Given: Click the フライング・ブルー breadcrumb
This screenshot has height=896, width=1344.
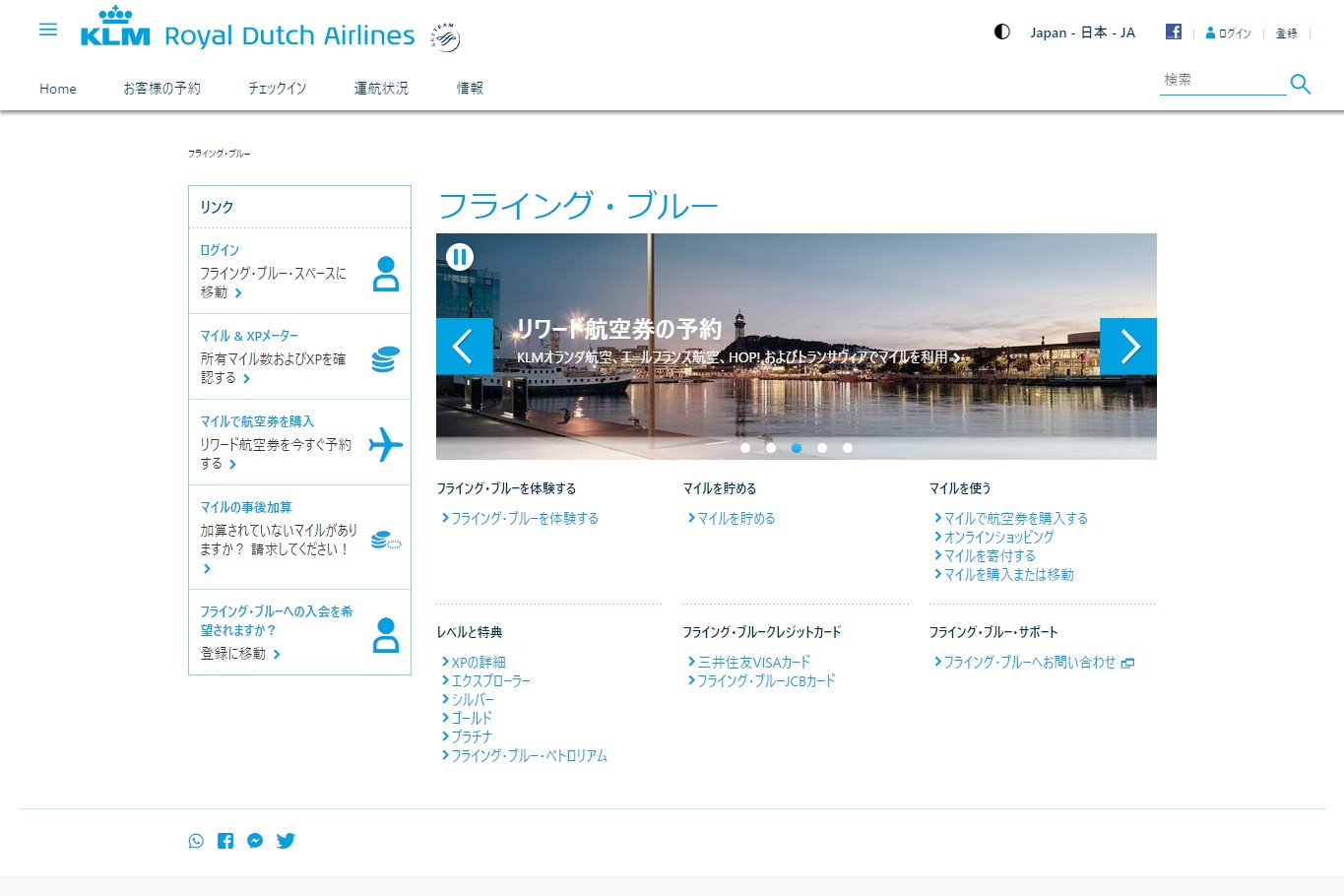Looking at the screenshot, I should [219, 154].
